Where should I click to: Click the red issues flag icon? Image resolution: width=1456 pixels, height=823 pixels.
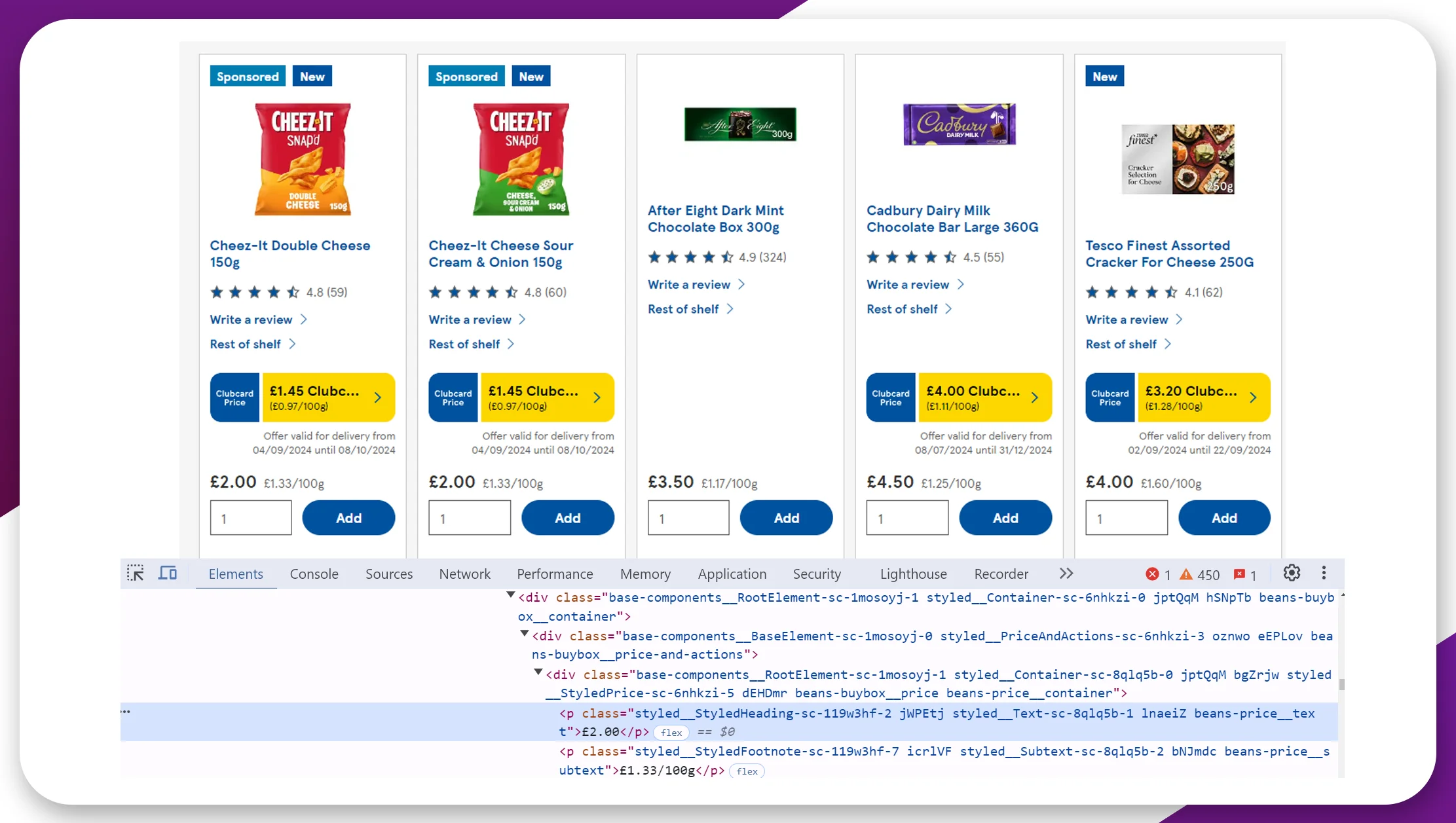click(x=1239, y=574)
